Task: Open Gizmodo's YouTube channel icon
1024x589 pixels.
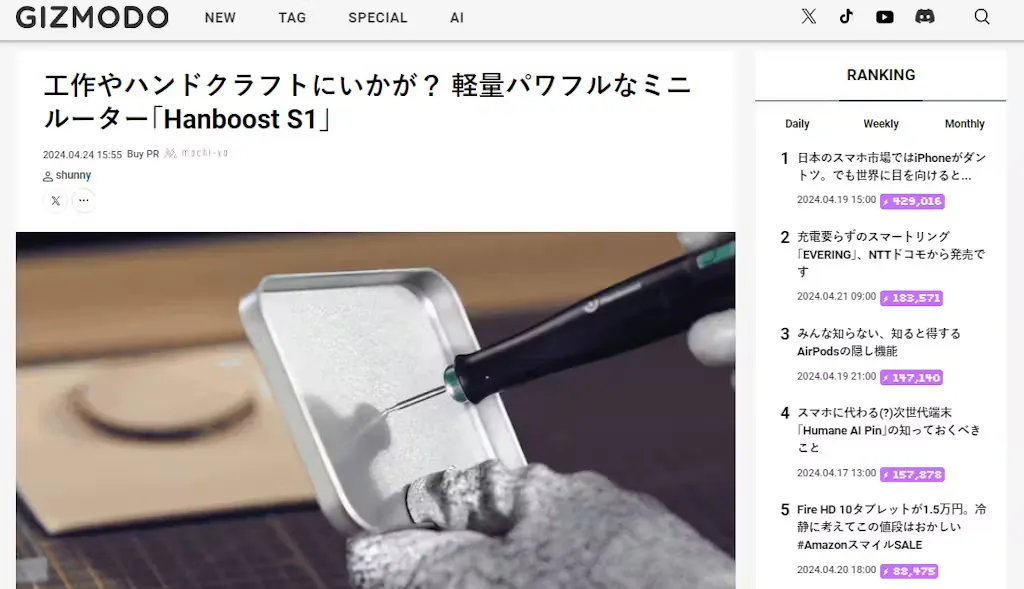Action: coord(885,17)
